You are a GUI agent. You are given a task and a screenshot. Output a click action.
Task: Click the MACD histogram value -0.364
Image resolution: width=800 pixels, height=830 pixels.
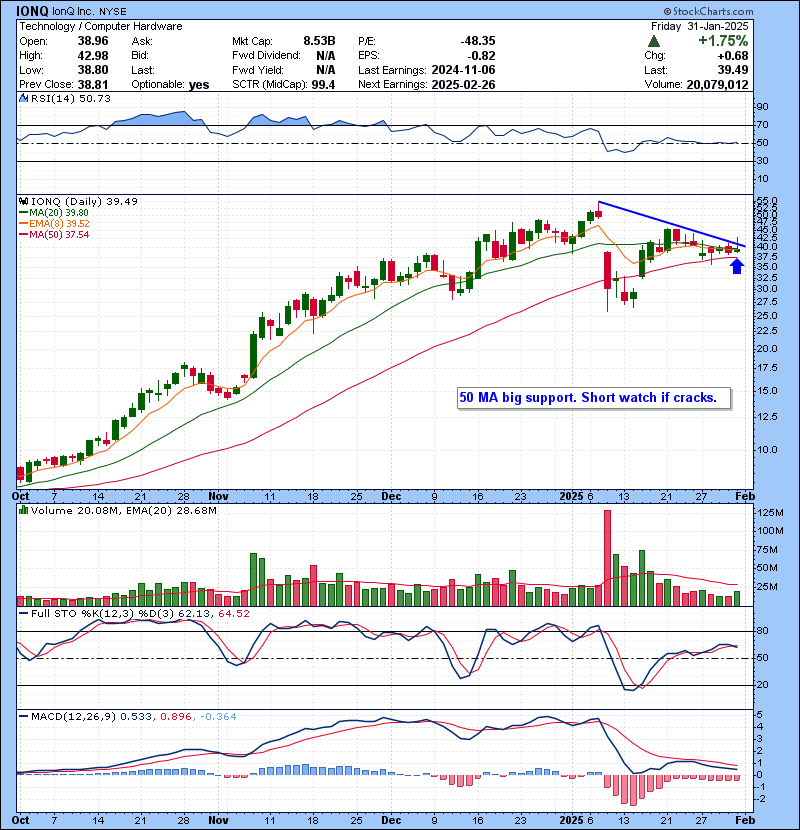pyautogui.click(x=218, y=717)
